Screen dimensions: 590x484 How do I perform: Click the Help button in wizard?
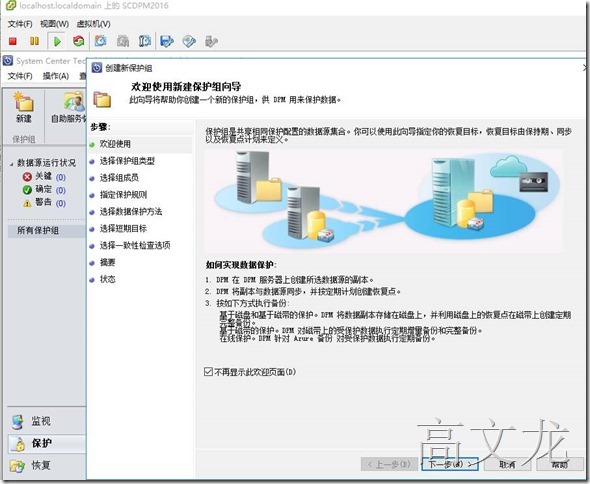(x=560, y=464)
